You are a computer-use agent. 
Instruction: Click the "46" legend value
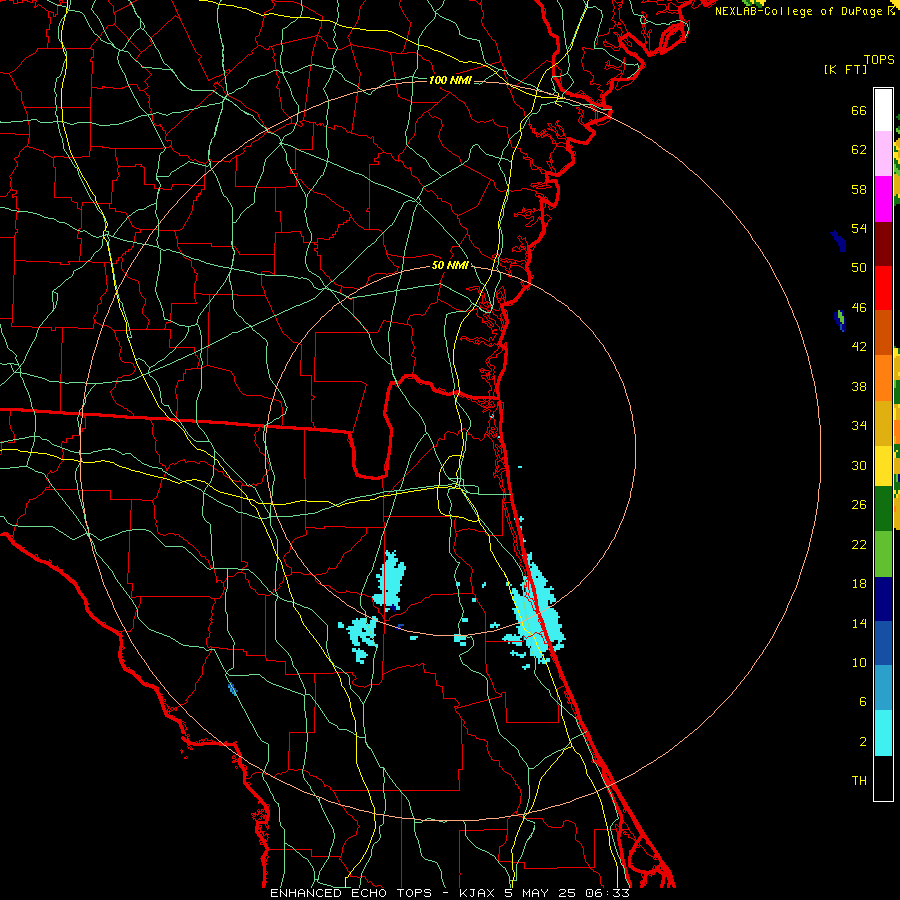point(859,308)
